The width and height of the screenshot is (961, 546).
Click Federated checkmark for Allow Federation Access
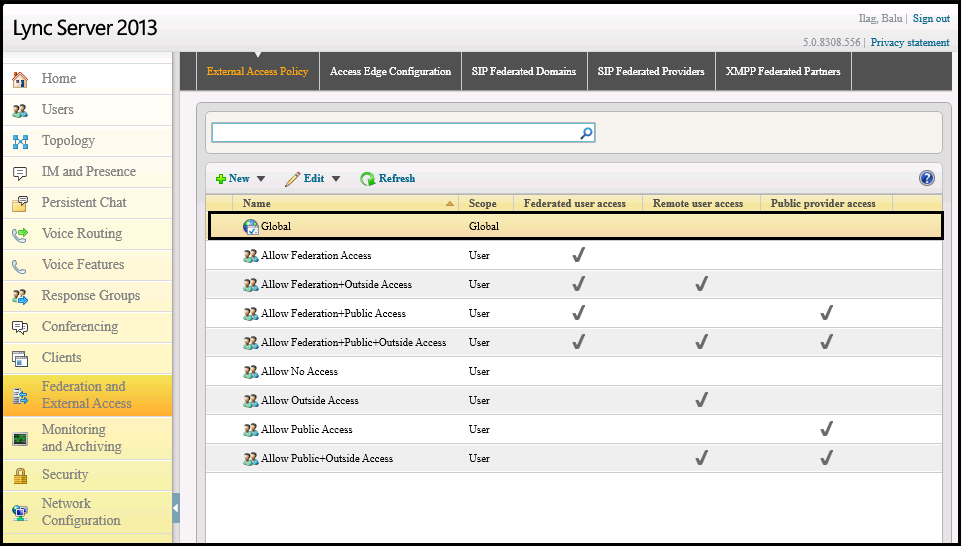(578, 255)
